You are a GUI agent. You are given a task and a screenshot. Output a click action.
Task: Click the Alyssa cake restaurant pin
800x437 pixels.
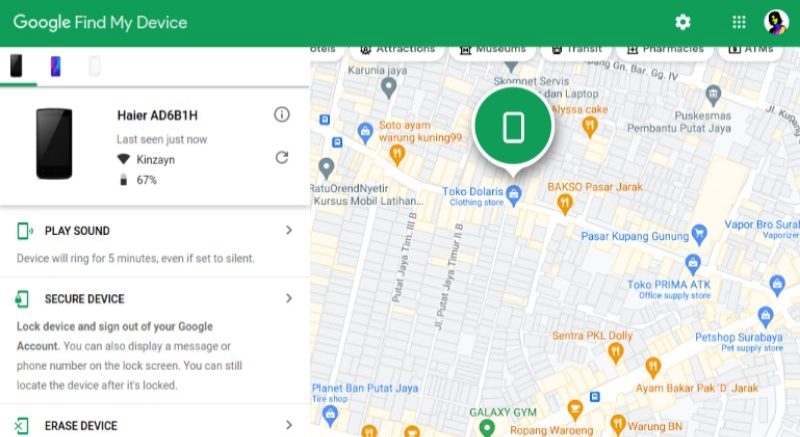(590, 127)
